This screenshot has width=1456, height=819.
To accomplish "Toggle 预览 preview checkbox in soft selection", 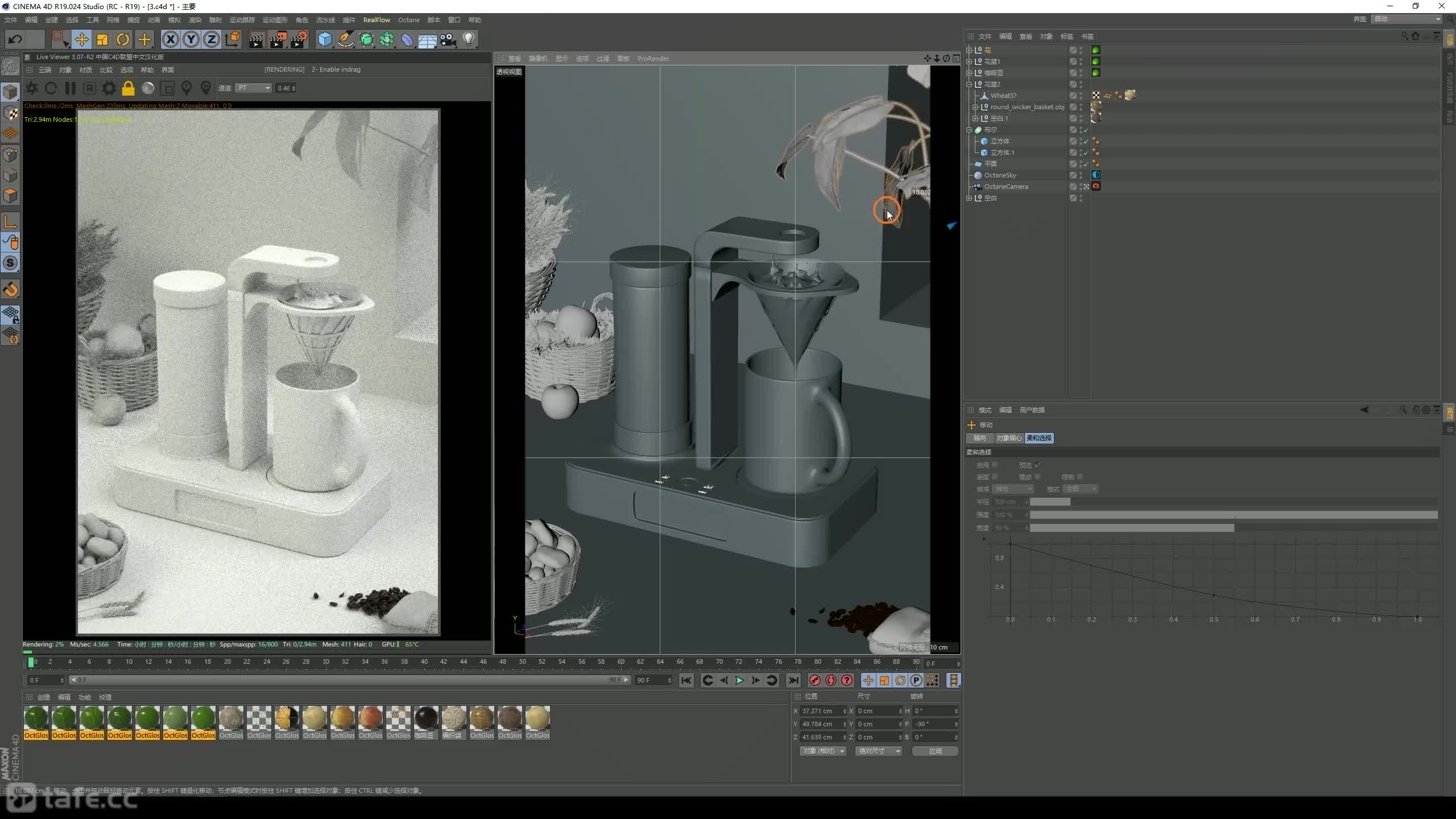I will tap(1038, 465).
